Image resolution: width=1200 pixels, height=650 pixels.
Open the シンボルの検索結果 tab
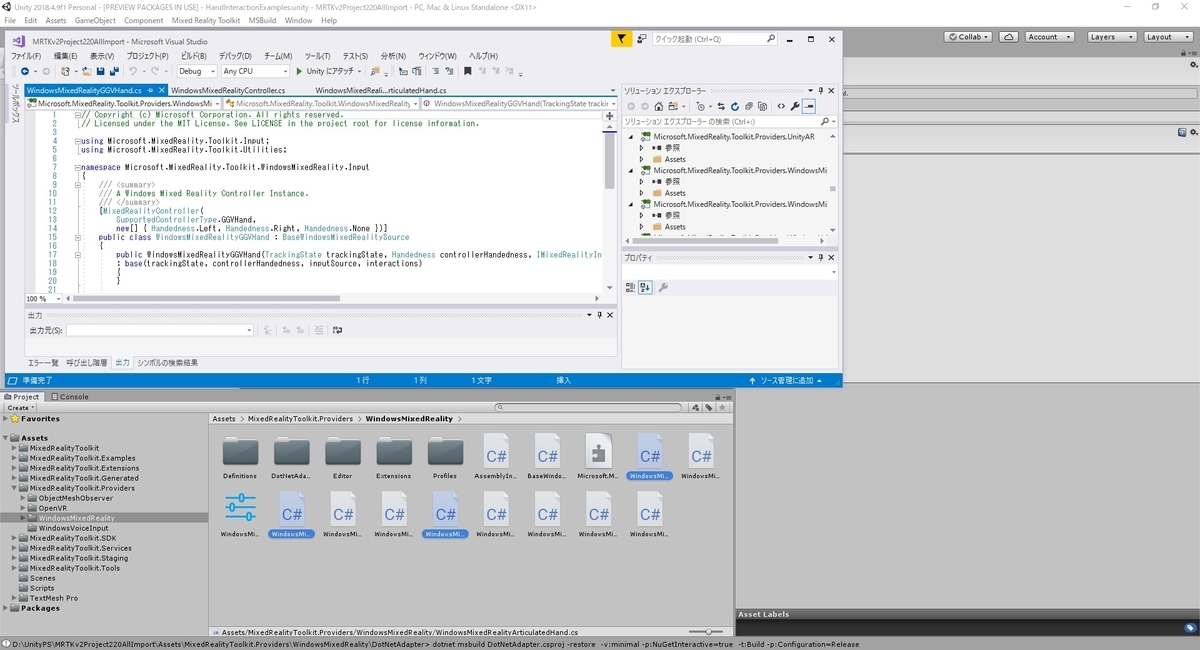[167, 363]
